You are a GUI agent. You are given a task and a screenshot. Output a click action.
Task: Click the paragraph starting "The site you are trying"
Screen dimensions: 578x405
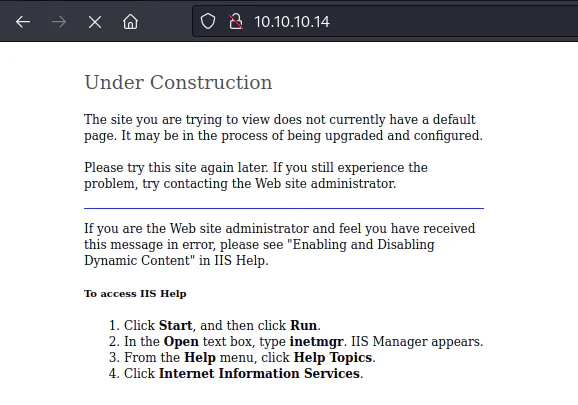coord(283,128)
